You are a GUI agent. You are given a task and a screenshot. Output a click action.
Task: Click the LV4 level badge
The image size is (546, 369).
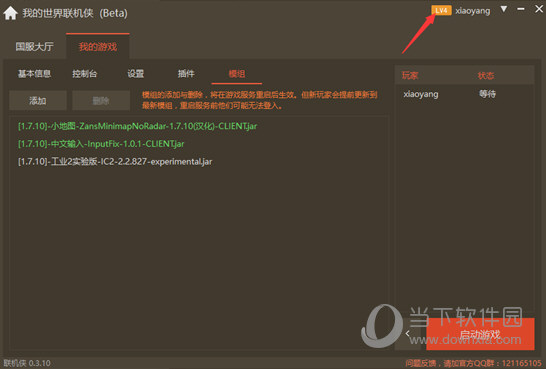(x=441, y=10)
